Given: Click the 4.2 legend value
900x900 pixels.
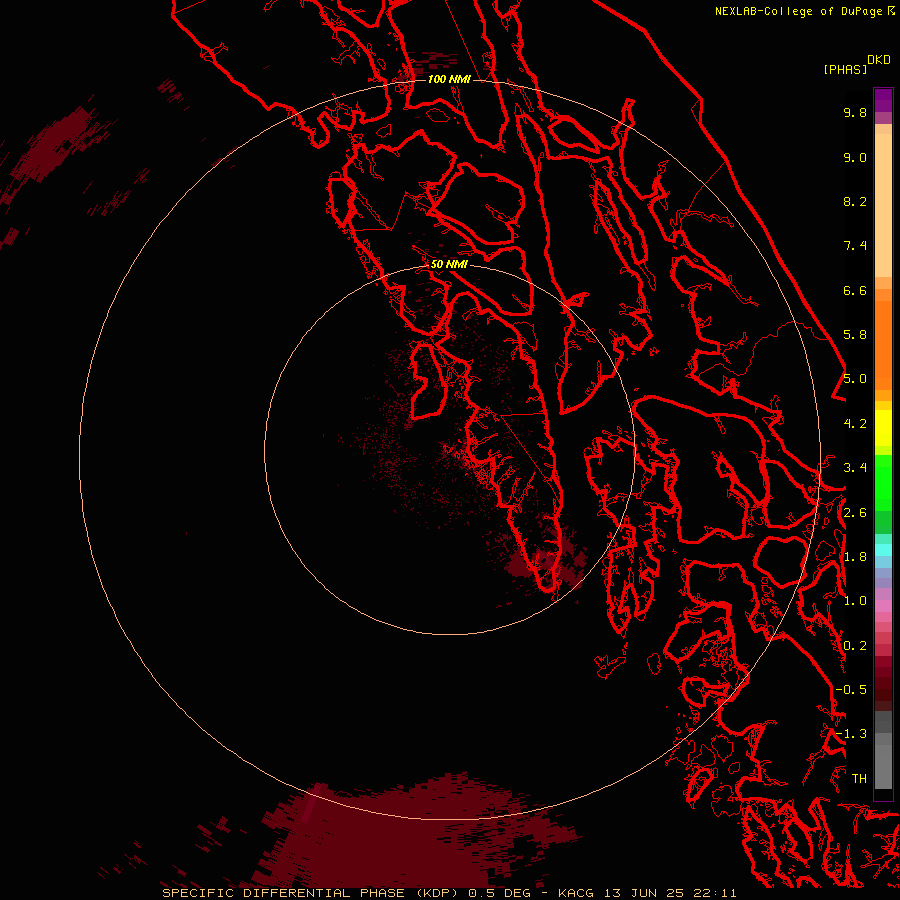Looking at the screenshot, I should (855, 424).
